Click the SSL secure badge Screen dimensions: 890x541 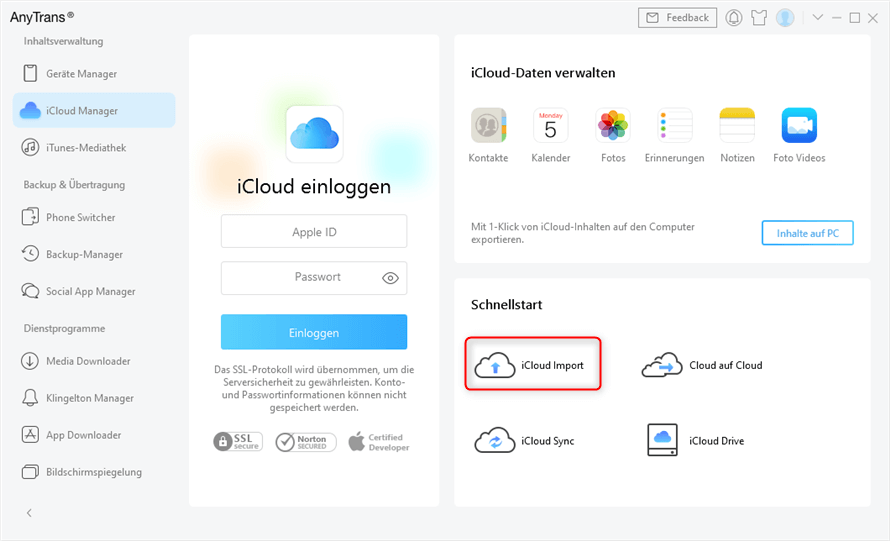pyautogui.click(x=238, y=442)
